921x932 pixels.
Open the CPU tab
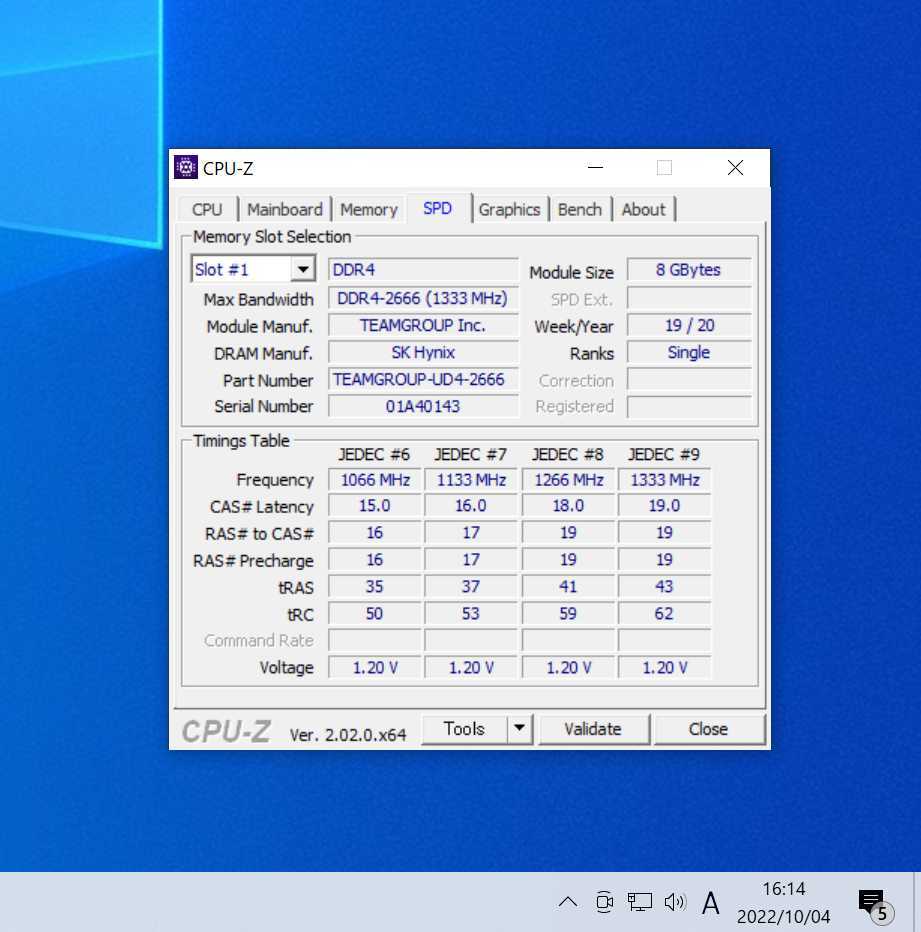coord(207,209)
